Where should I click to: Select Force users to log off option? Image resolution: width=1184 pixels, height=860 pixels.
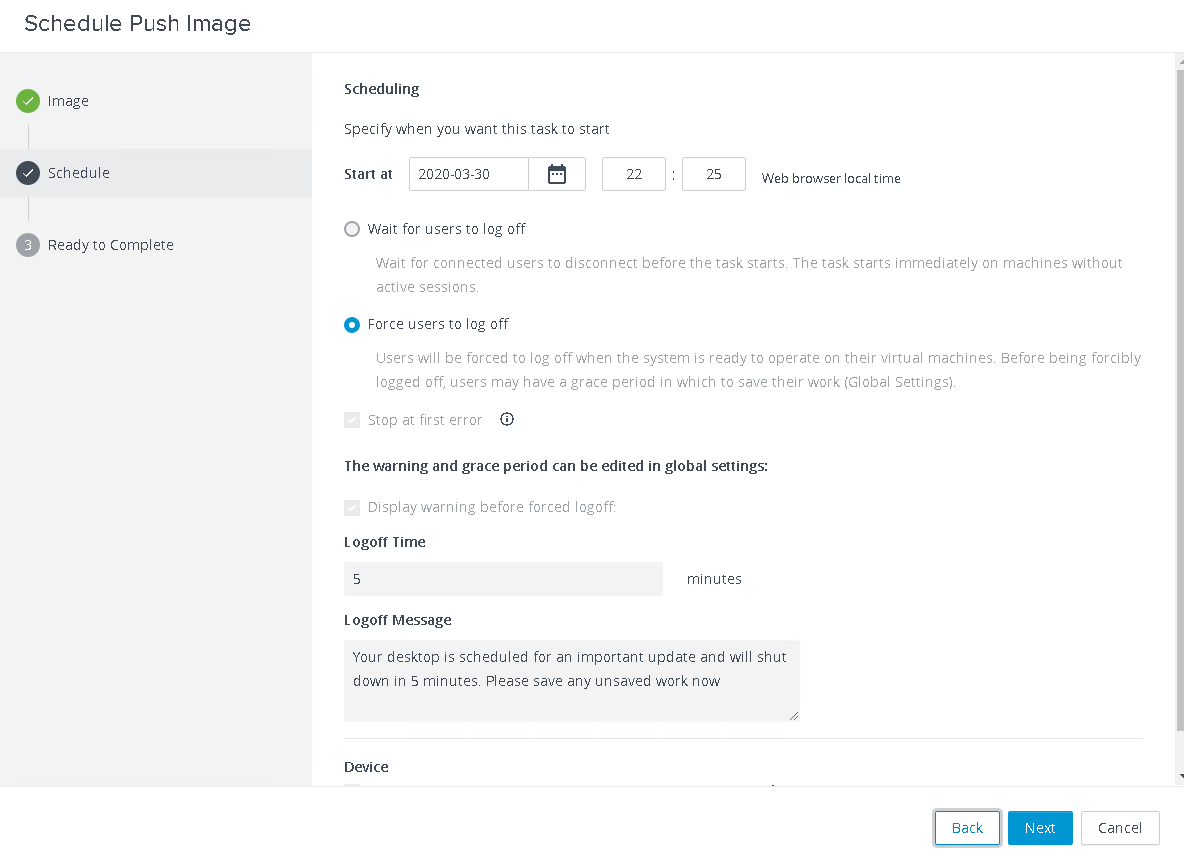pyautogui.click(x=352, y=324)
